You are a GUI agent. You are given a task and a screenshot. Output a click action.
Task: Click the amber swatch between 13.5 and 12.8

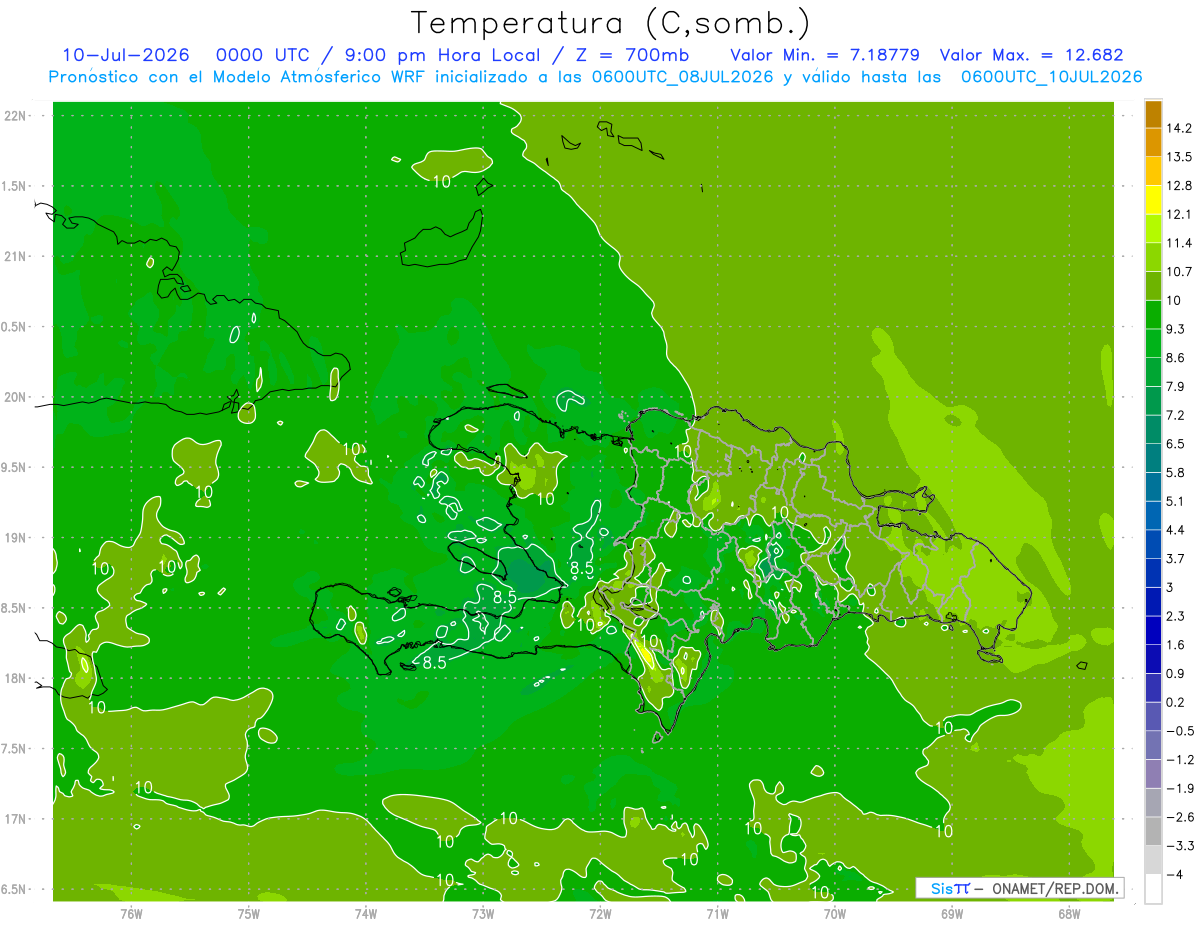coord(1153,171)
